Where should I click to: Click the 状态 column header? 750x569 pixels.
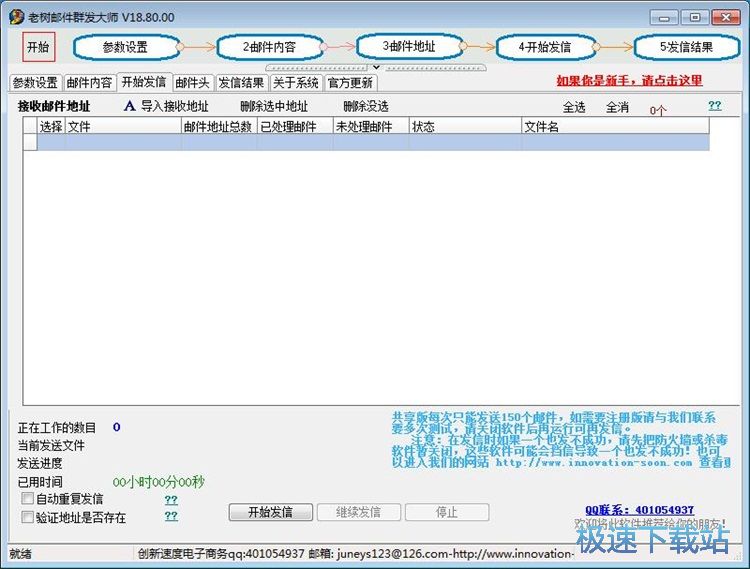pos(465,127)
